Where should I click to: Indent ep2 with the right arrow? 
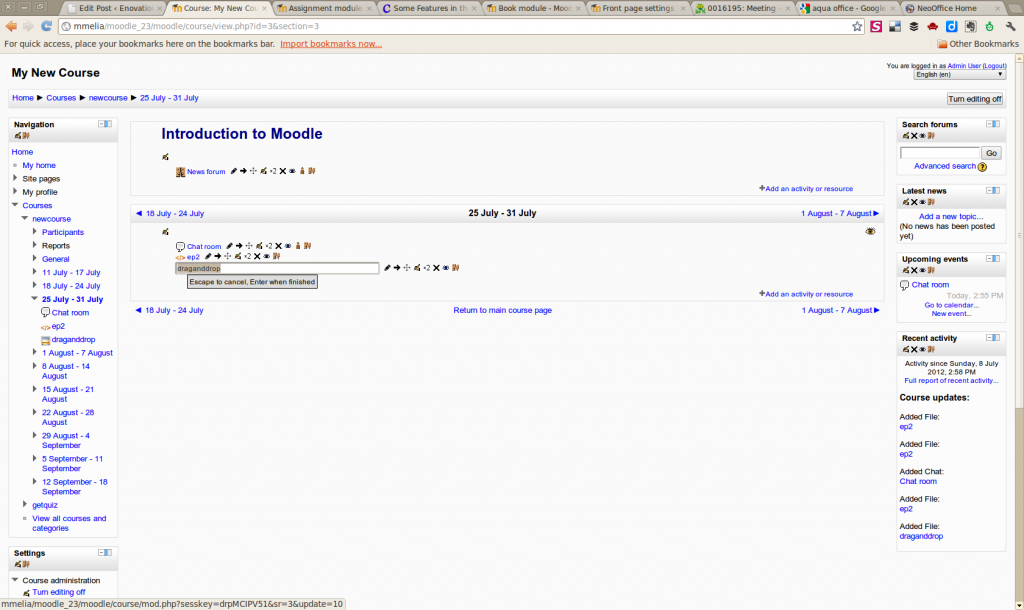(x=217, y=257)
